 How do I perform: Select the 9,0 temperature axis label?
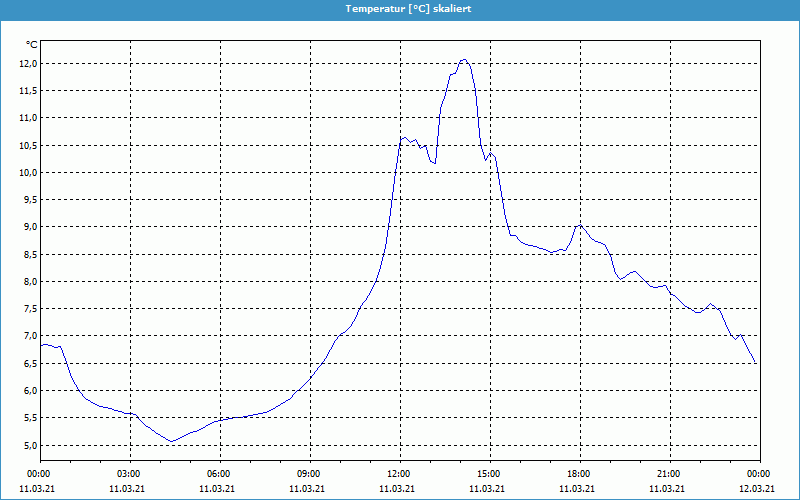(28, 227)
